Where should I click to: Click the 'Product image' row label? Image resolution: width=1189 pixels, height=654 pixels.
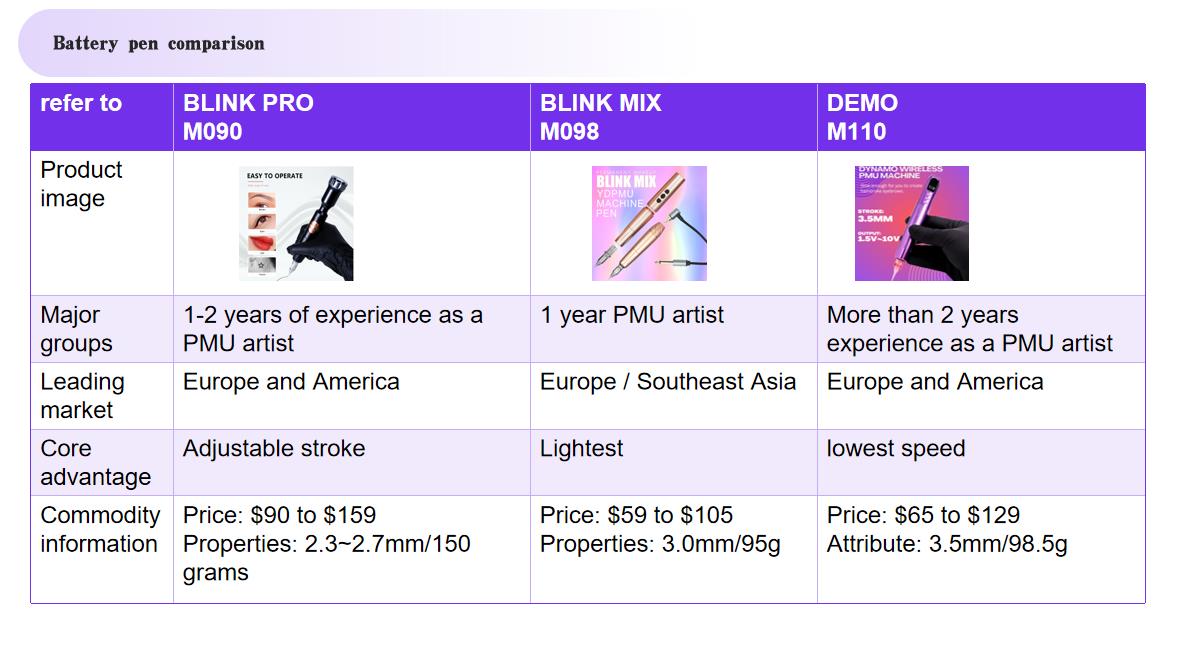tap(102, 223)
